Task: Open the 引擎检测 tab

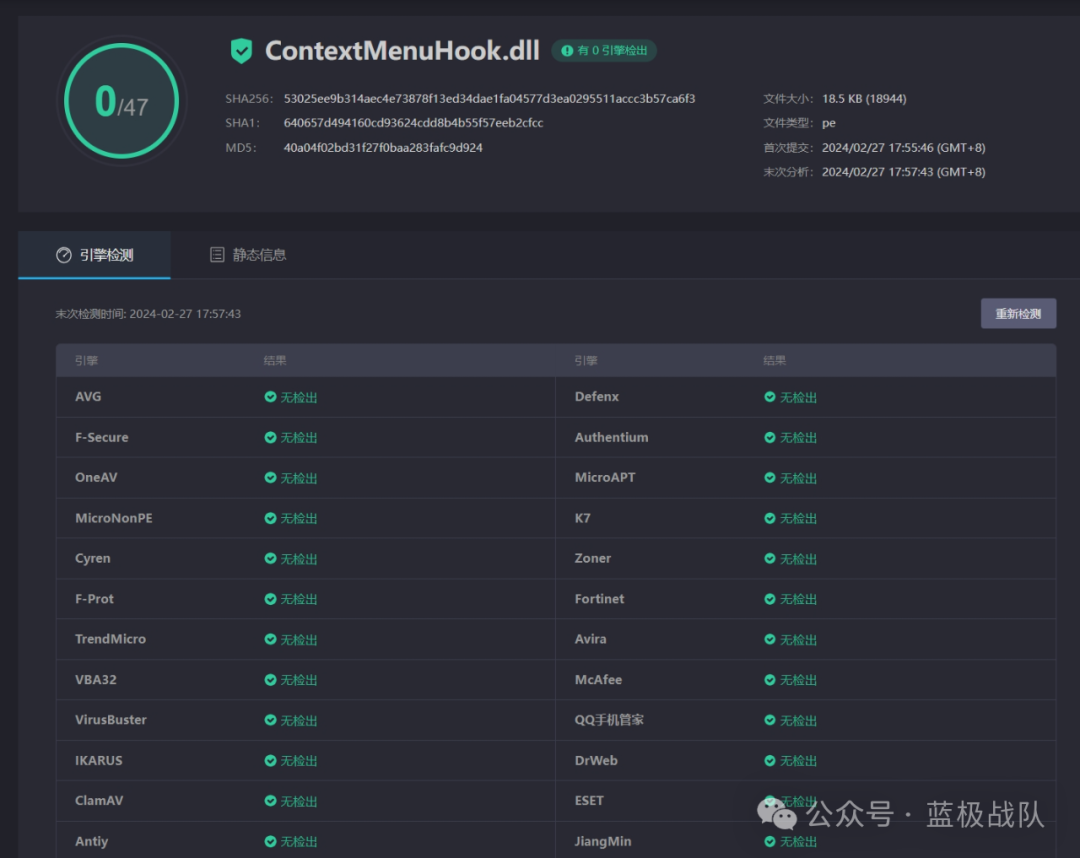Action: 94,255
